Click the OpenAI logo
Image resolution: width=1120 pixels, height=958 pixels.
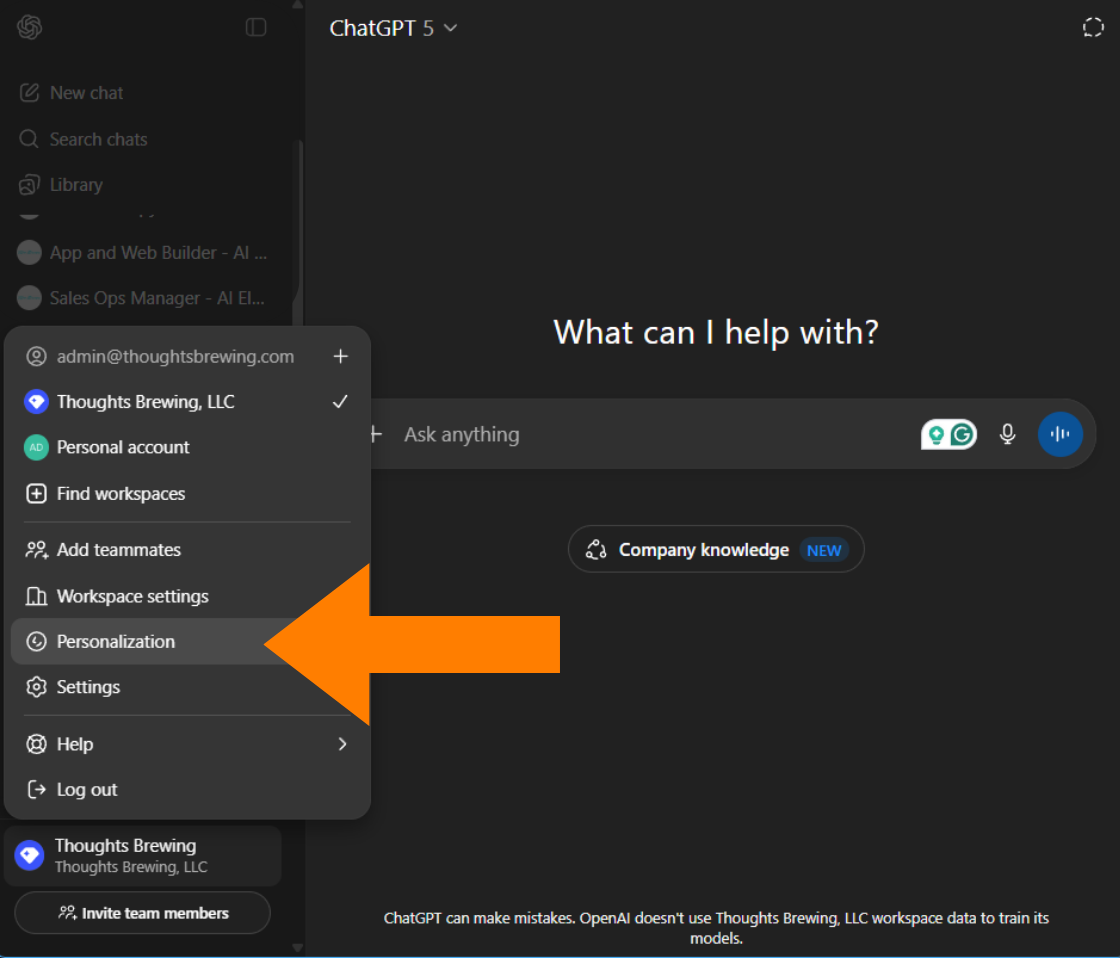coord(29,27)
